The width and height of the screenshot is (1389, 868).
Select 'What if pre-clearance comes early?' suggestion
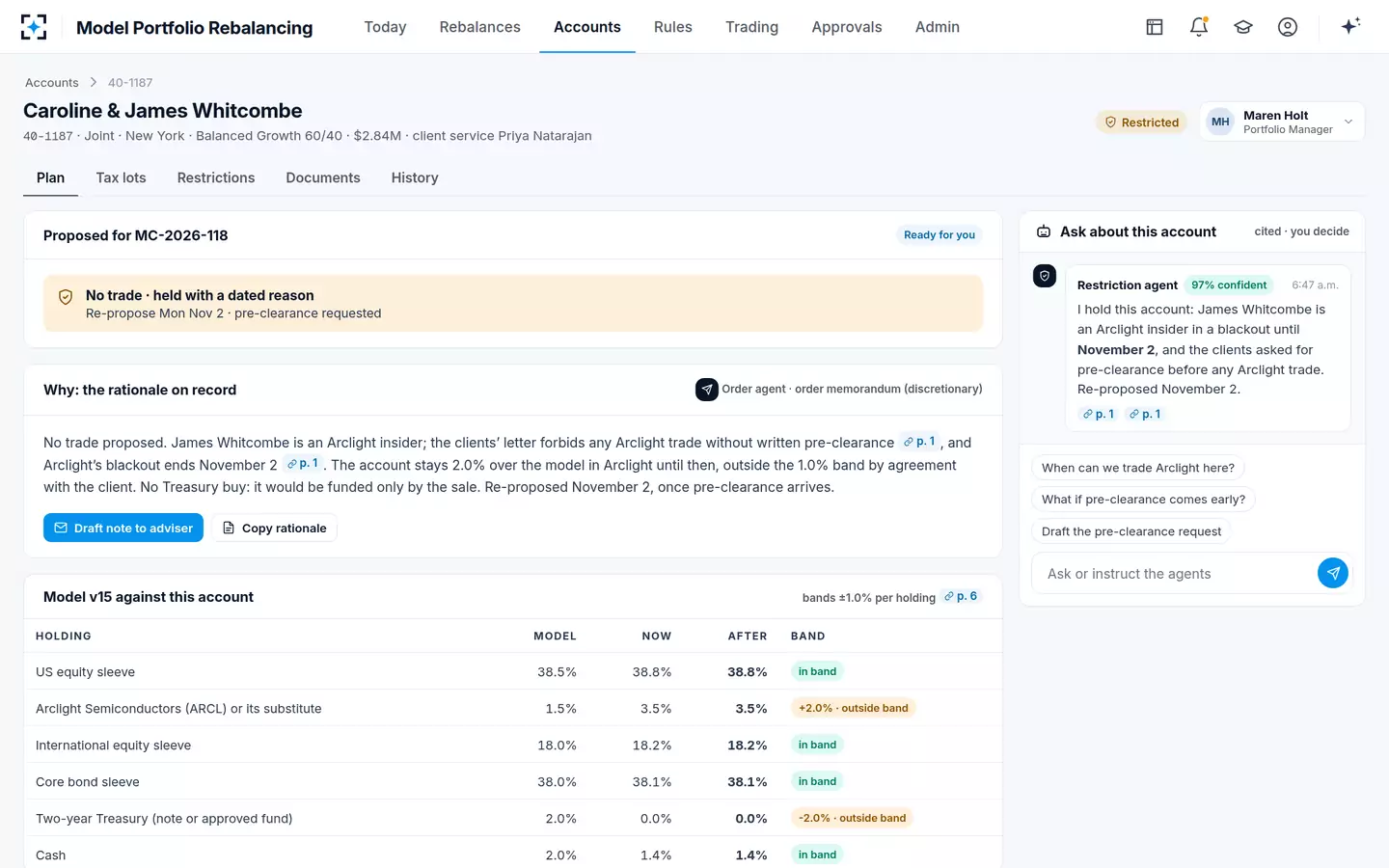[x=1143, y=500]
